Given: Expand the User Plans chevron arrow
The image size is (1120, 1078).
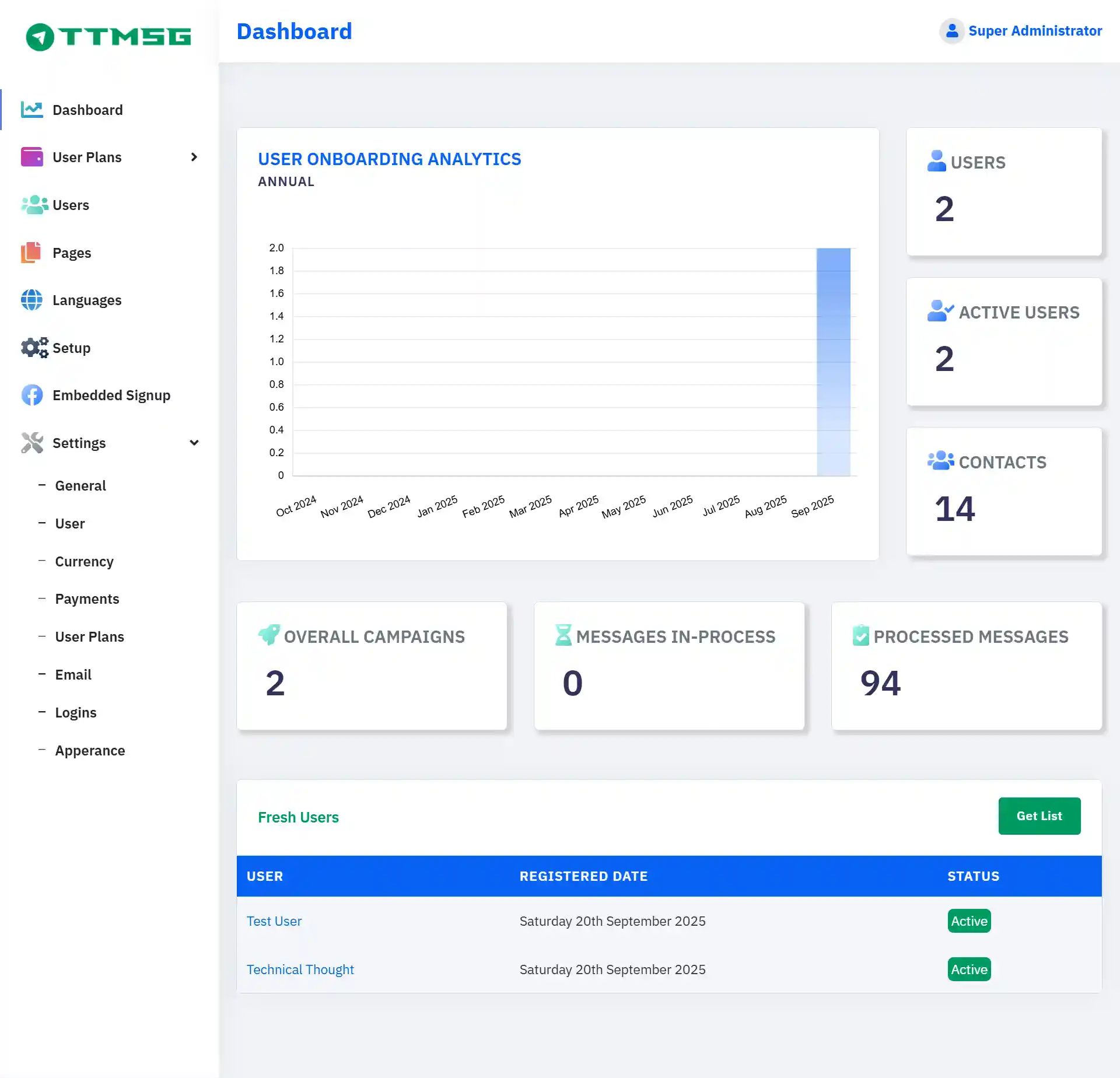Looking at the screenshot, I should (194, 157).
